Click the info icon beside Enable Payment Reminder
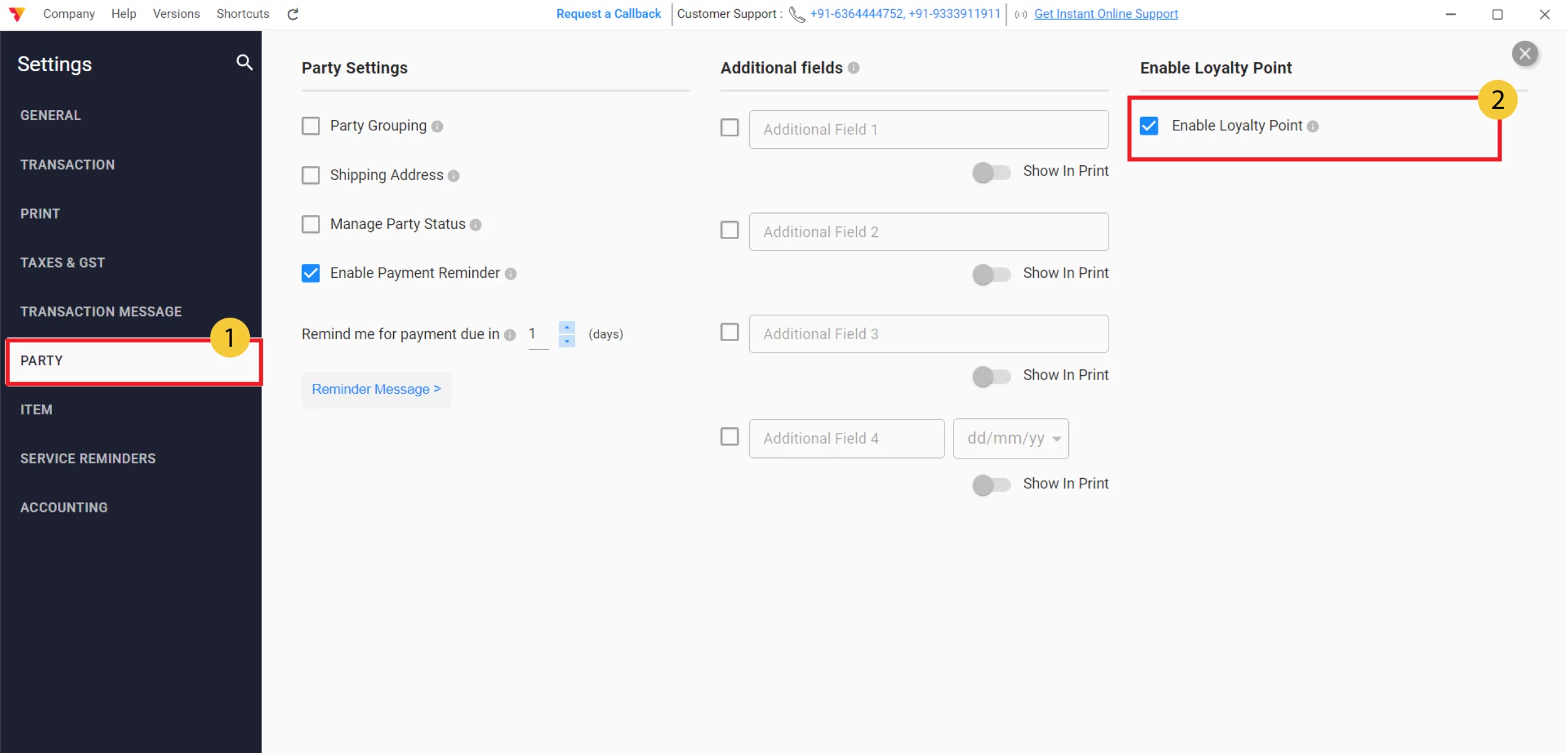The image size is (1568, 753). 511,274
